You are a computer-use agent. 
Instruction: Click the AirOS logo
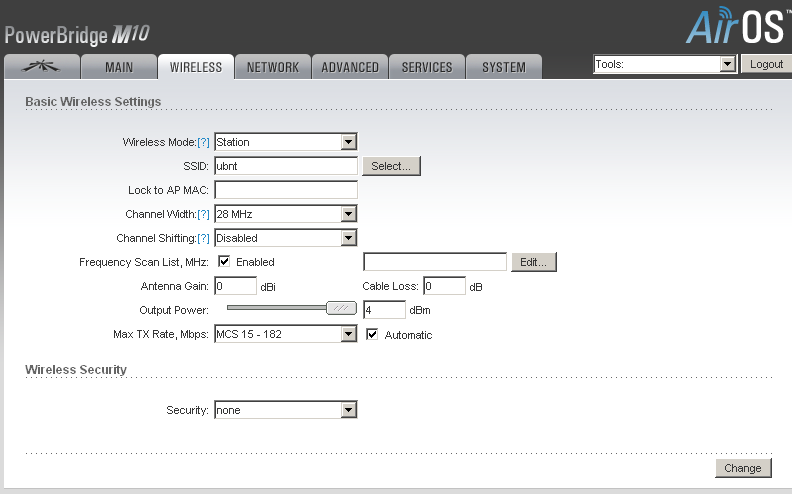click(x=736, y=25)
